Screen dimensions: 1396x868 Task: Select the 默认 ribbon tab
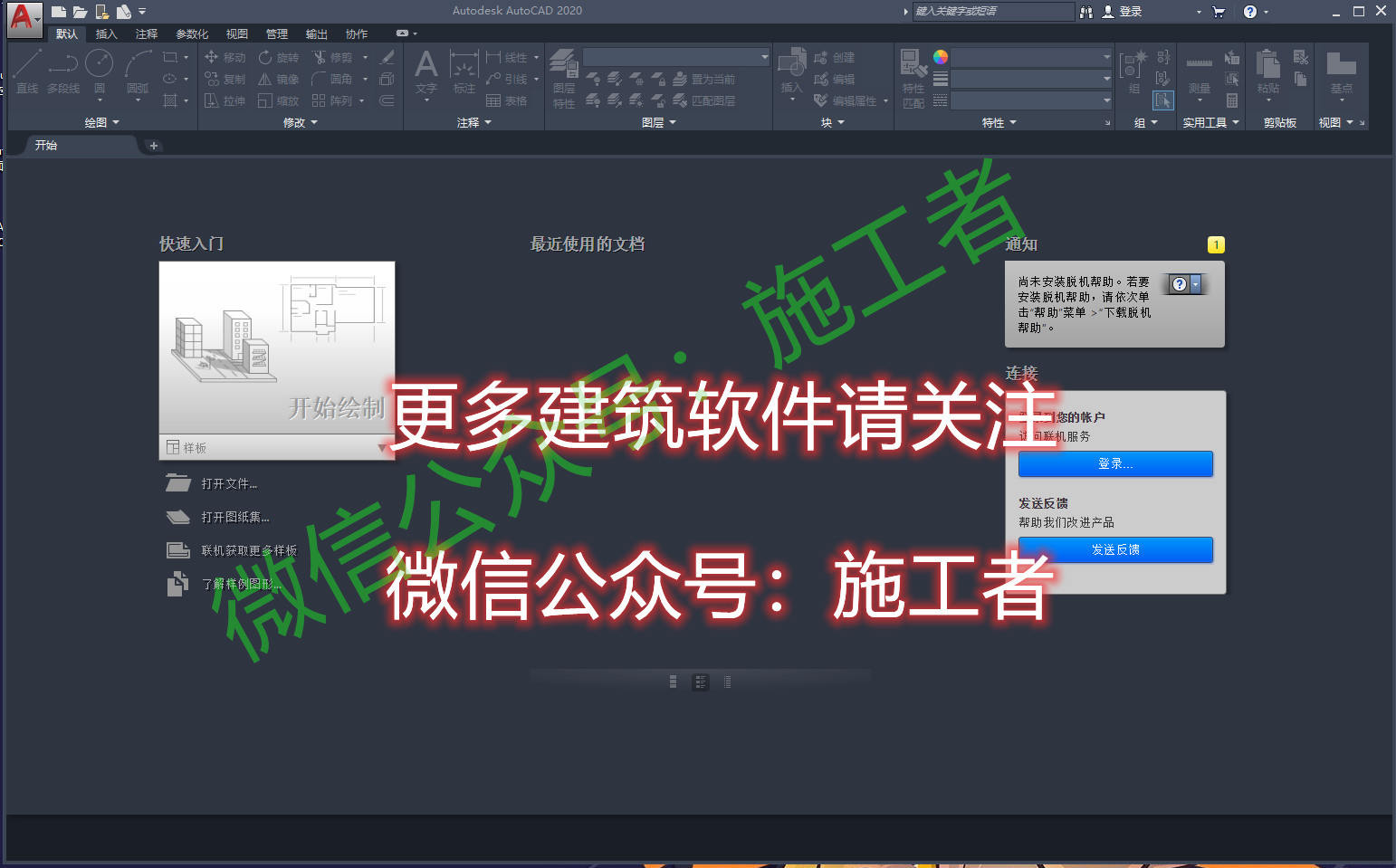pyautogui.click(x=67, y=33)
